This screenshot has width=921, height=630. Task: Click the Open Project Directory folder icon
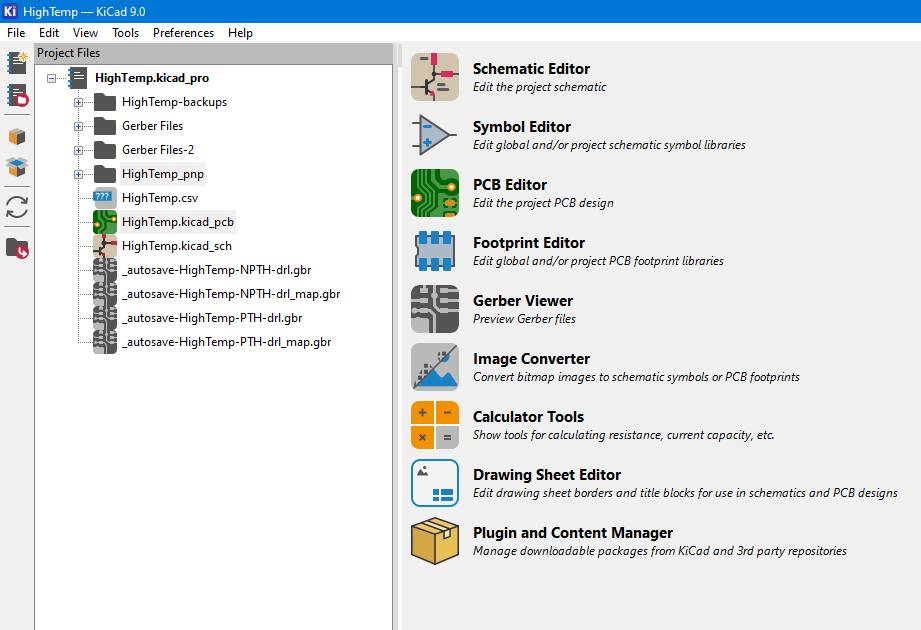click(17, 248)
